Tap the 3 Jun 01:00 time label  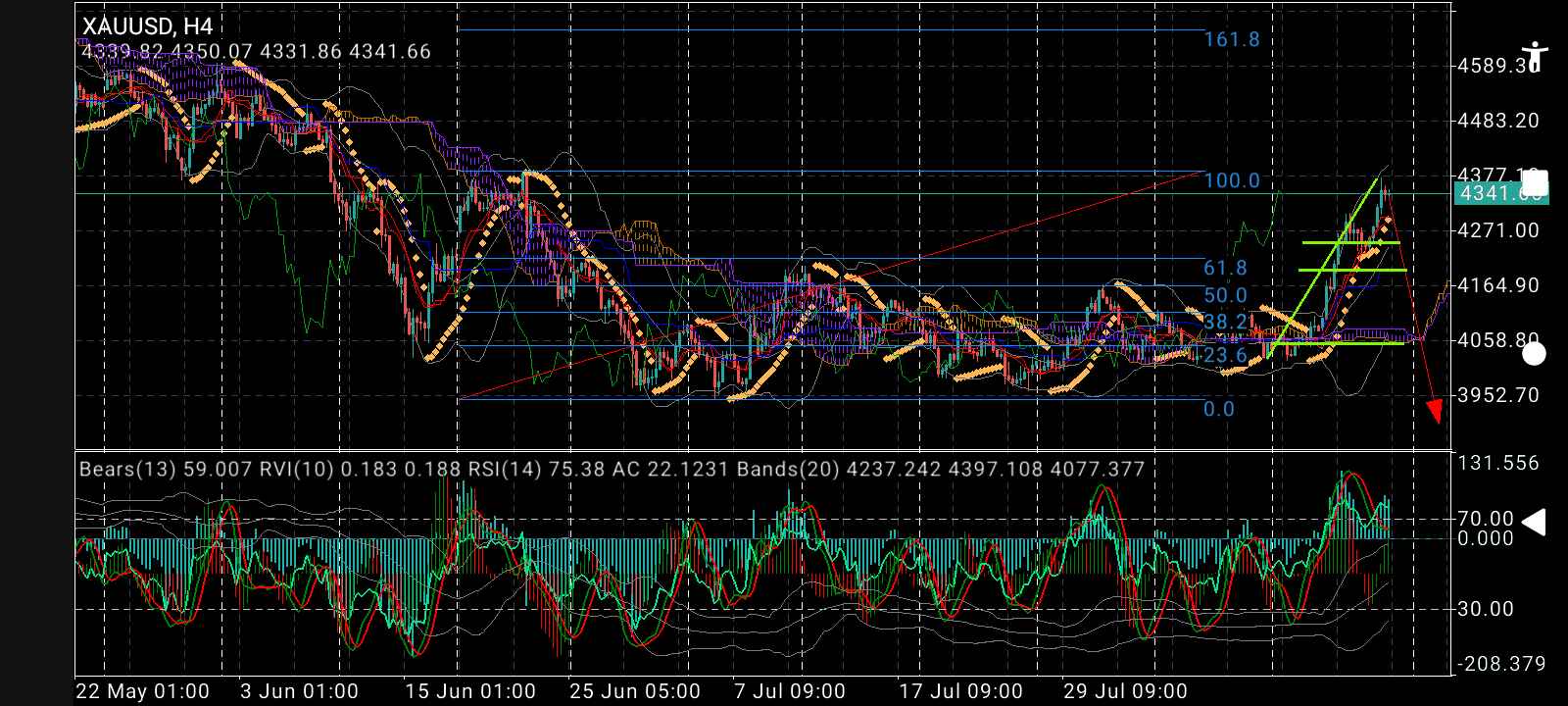299,691
